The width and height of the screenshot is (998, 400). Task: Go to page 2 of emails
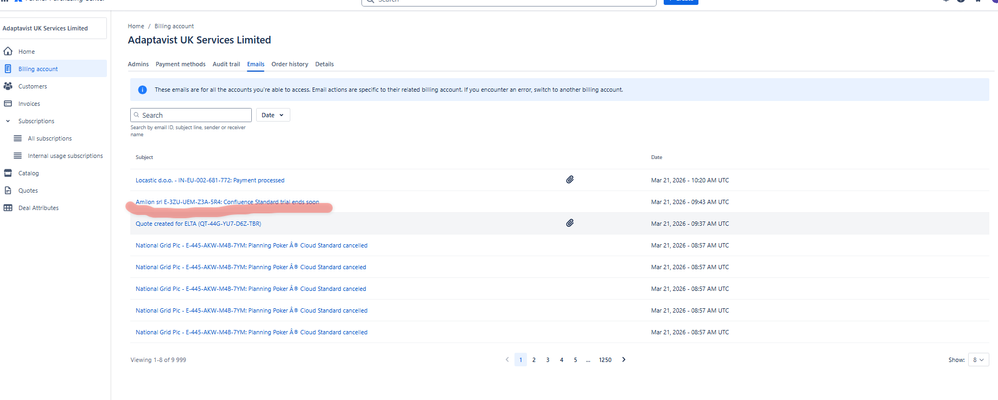534,360
